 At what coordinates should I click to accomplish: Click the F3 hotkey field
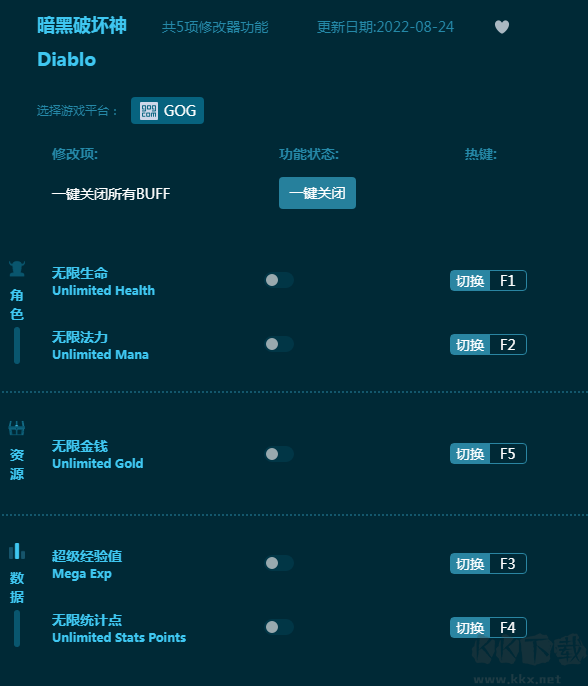pos(508,564)
